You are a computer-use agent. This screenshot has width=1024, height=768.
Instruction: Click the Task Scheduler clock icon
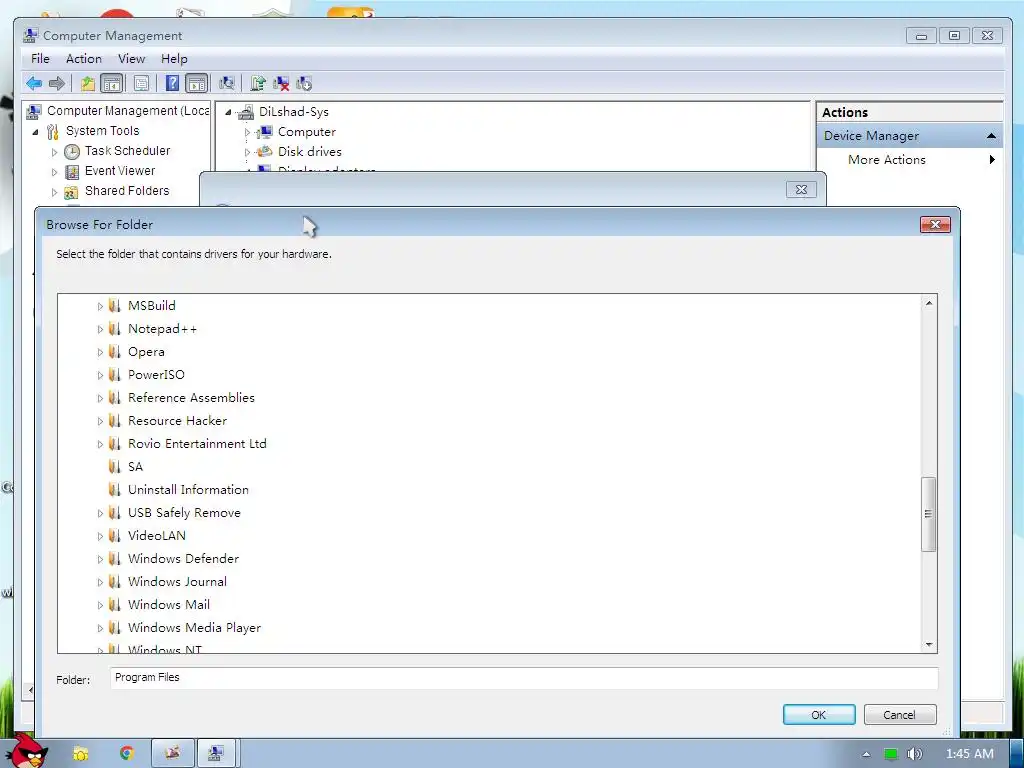click(72, 152)
